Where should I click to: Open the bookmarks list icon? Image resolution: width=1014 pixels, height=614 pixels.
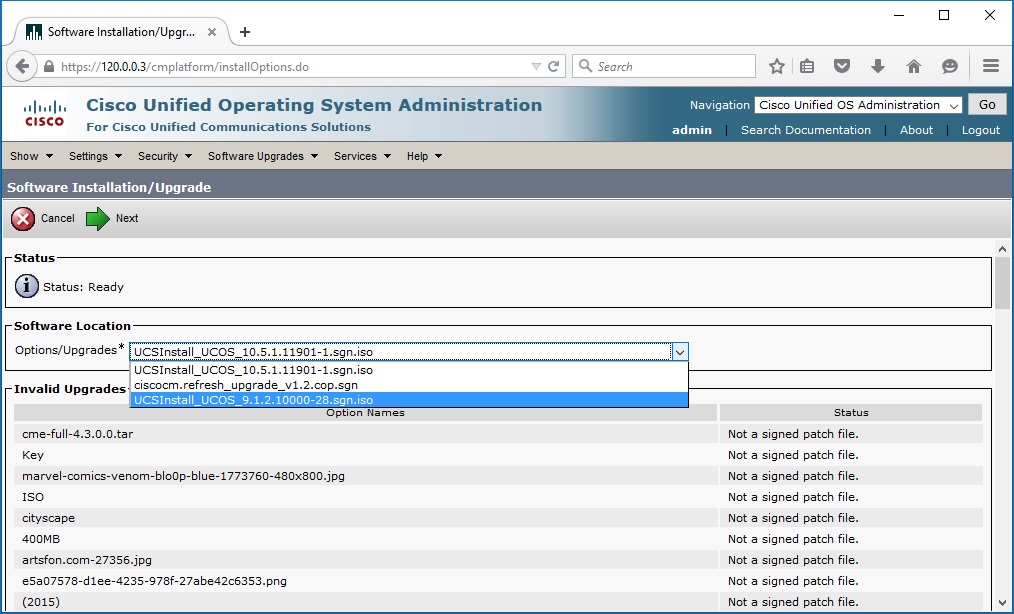(807, 67)
